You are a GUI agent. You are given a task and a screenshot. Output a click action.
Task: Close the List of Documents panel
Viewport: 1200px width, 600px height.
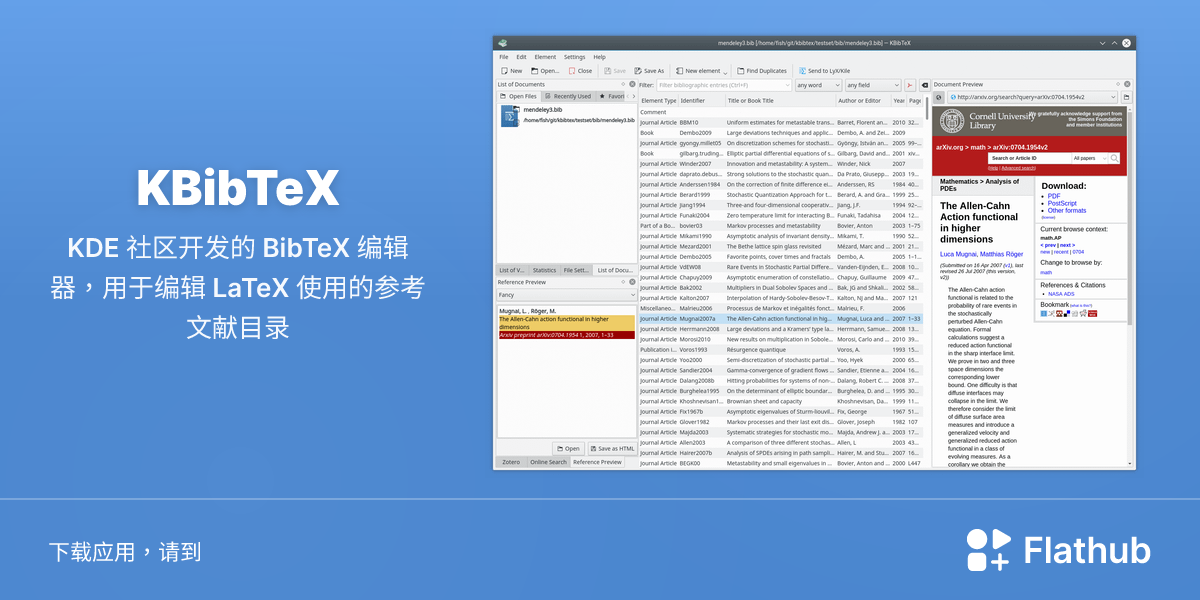632,84
